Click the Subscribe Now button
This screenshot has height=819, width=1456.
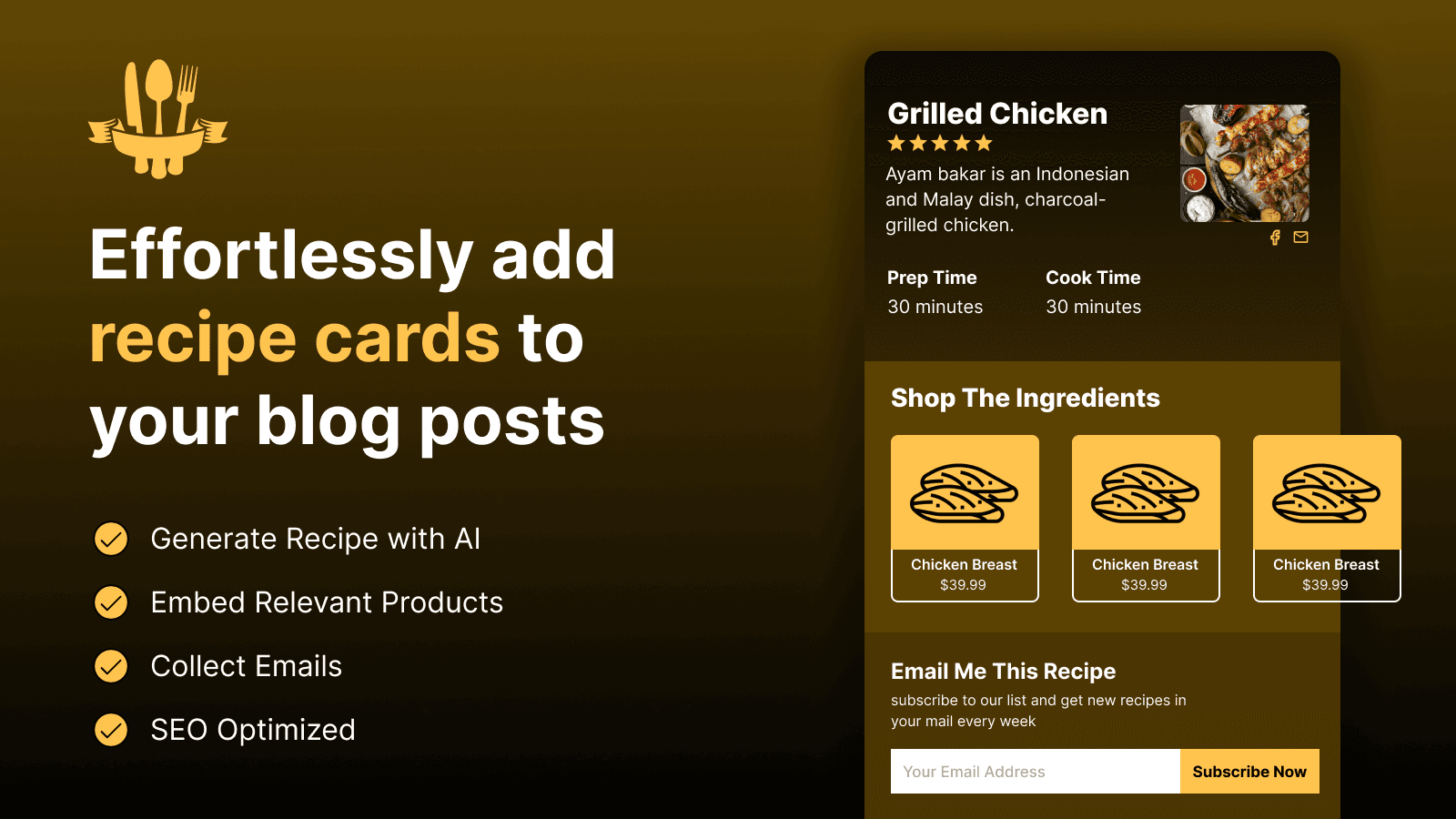coord(1249,771)
